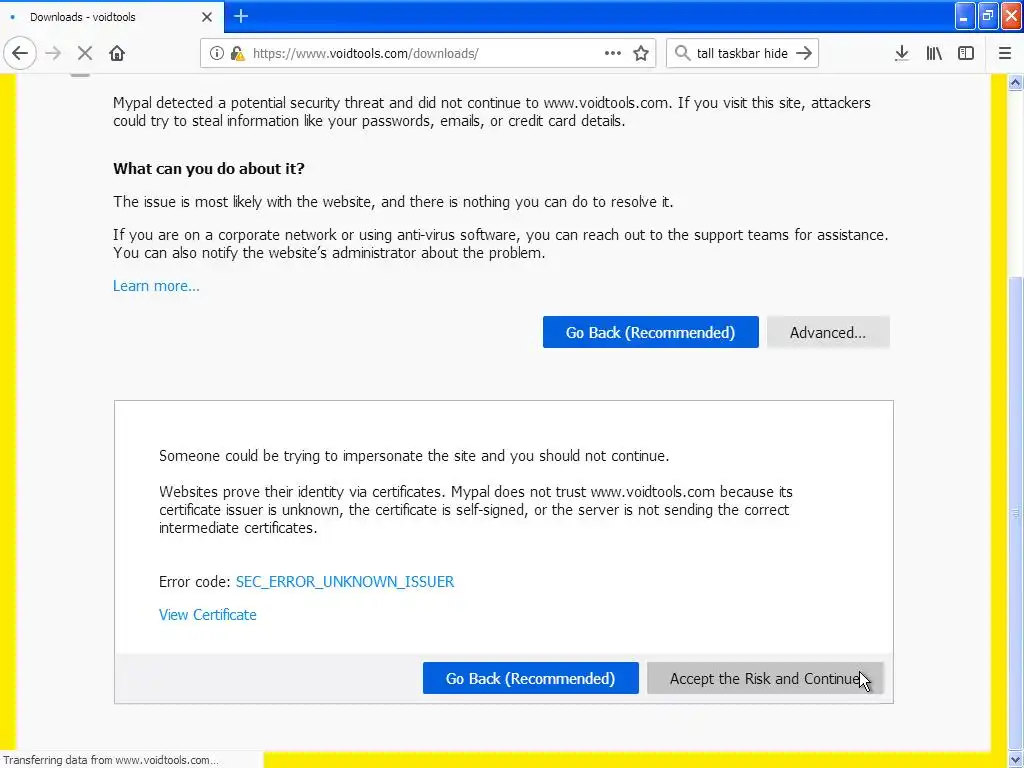Click the vertical scrollbar thumb
The width and height of the screenshot is (1024, 768).
tap(1015, 514)
